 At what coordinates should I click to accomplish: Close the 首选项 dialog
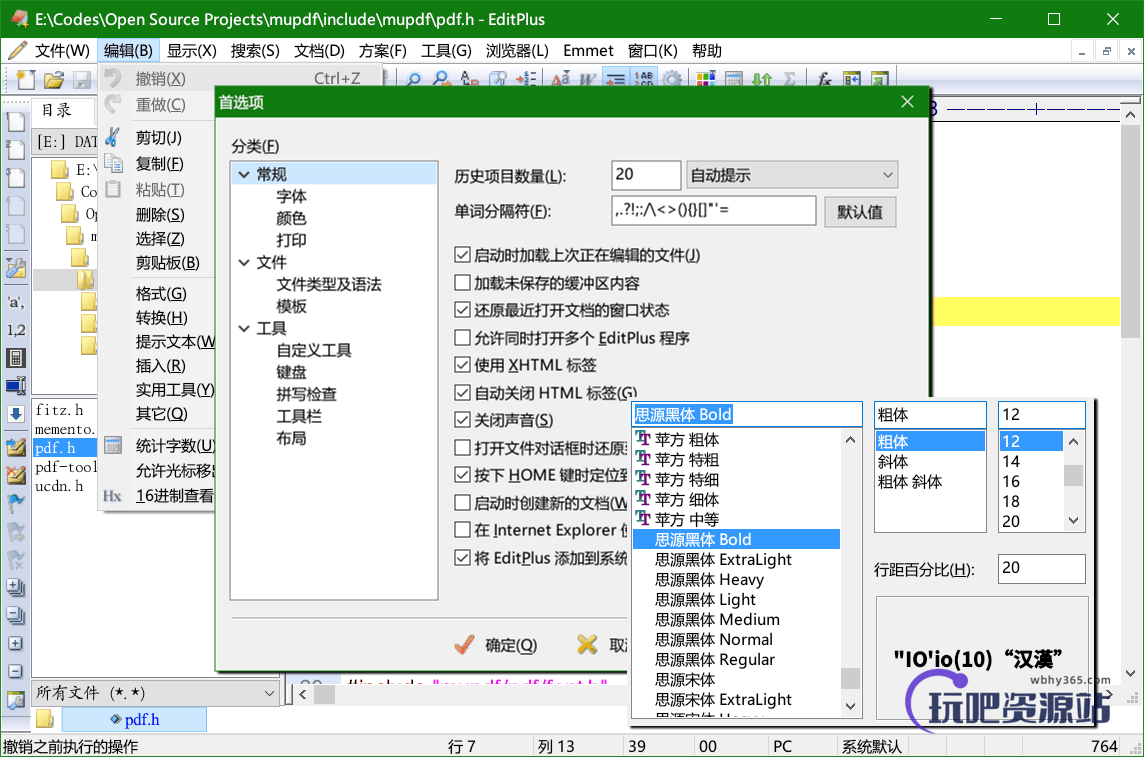coord(907,102)
